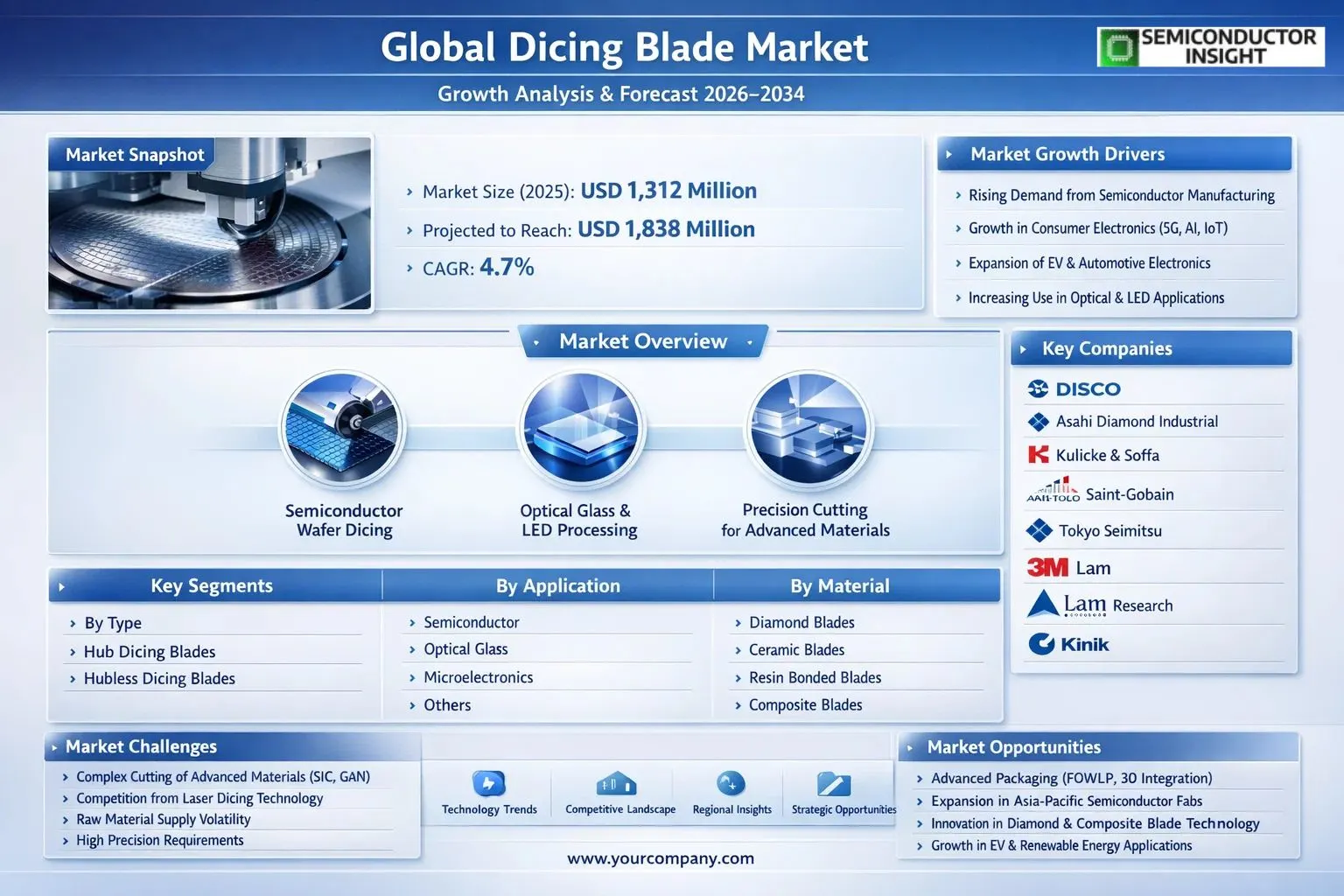Screen dimensions: 1344x896
Task: Click the Saint-Gobain skyline logo
Action: click(1053, 490)
